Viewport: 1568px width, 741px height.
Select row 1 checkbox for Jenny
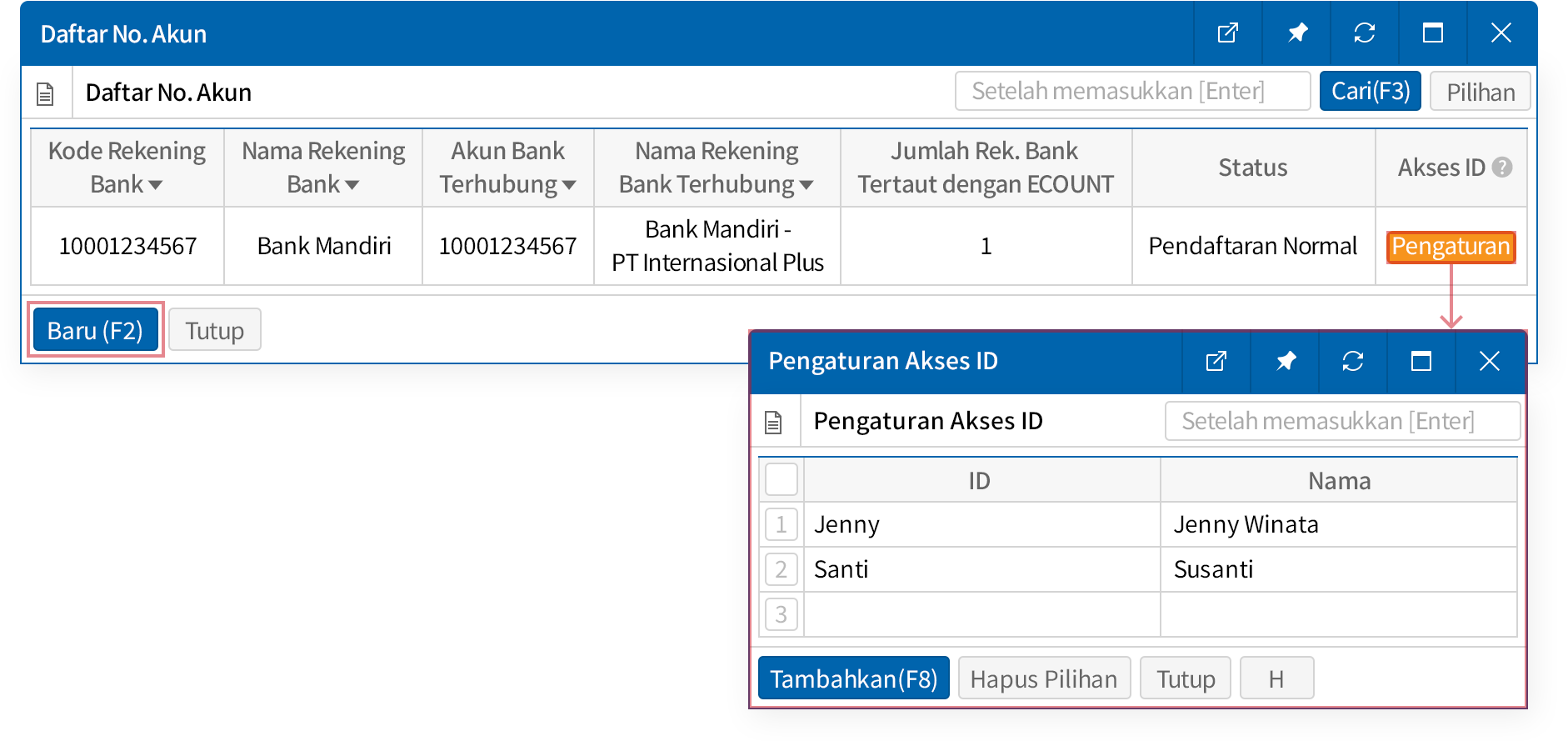781,524
